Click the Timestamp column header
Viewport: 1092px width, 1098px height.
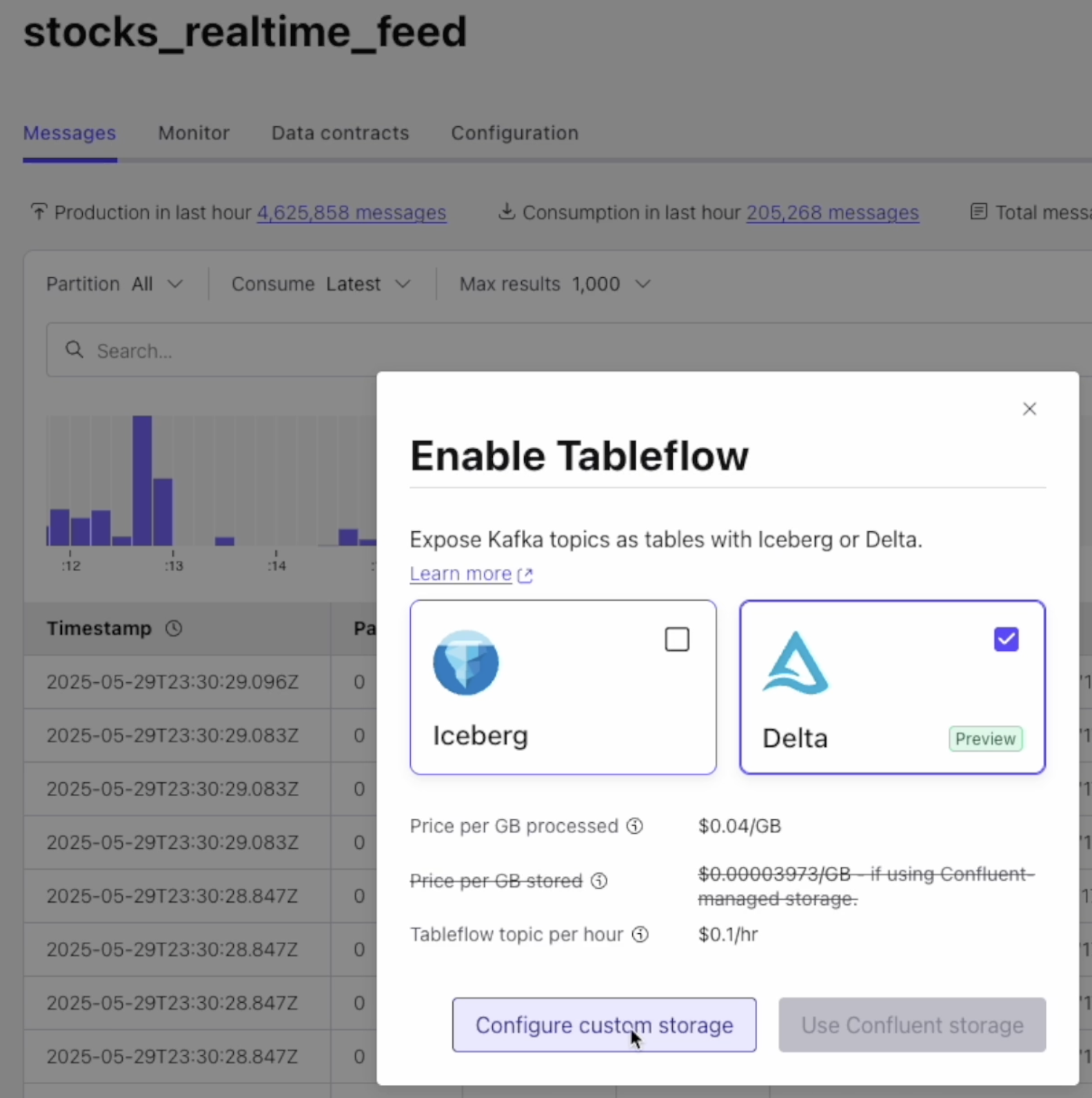tap(177, 628)
